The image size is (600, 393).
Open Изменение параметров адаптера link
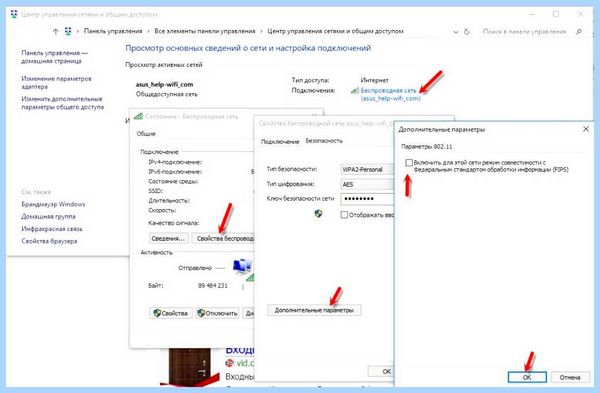tap(56, 83)
